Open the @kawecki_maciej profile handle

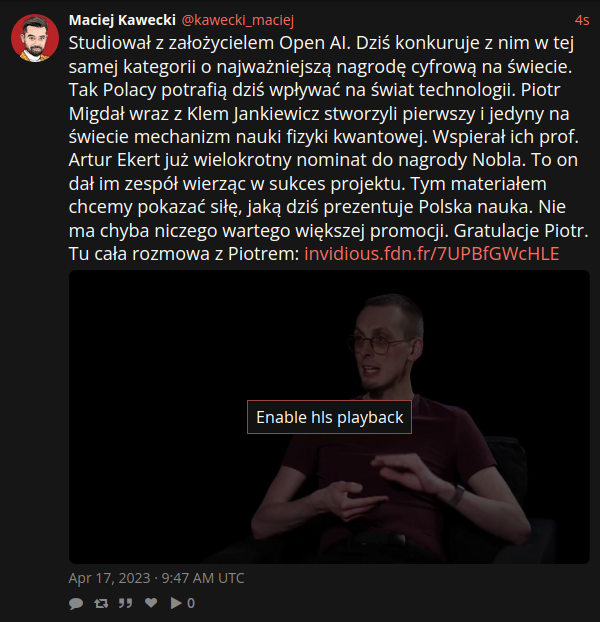[x=238, y=20]
